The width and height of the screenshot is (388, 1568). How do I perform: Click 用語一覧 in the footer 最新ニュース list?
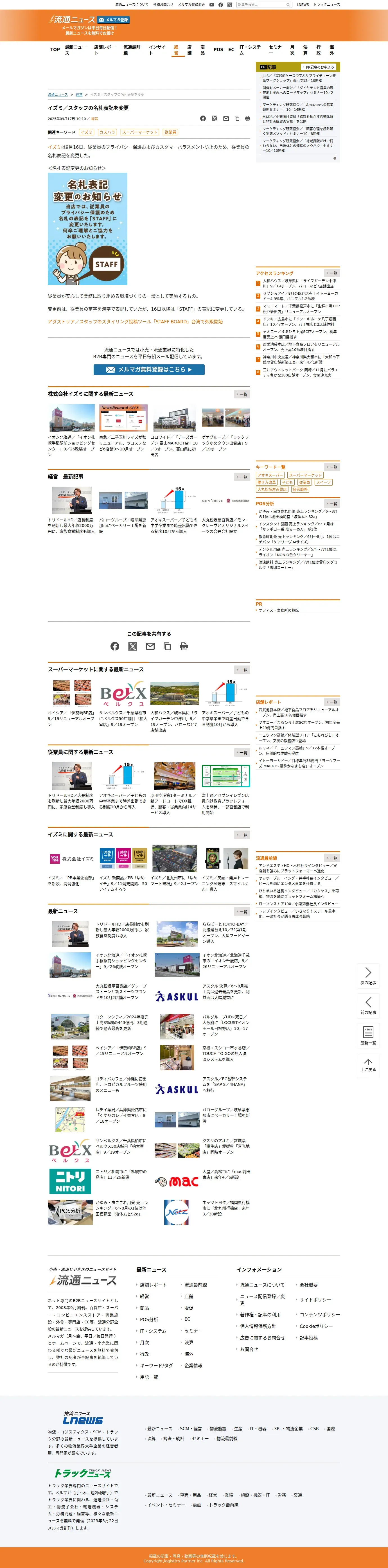tap(149, 1377)
